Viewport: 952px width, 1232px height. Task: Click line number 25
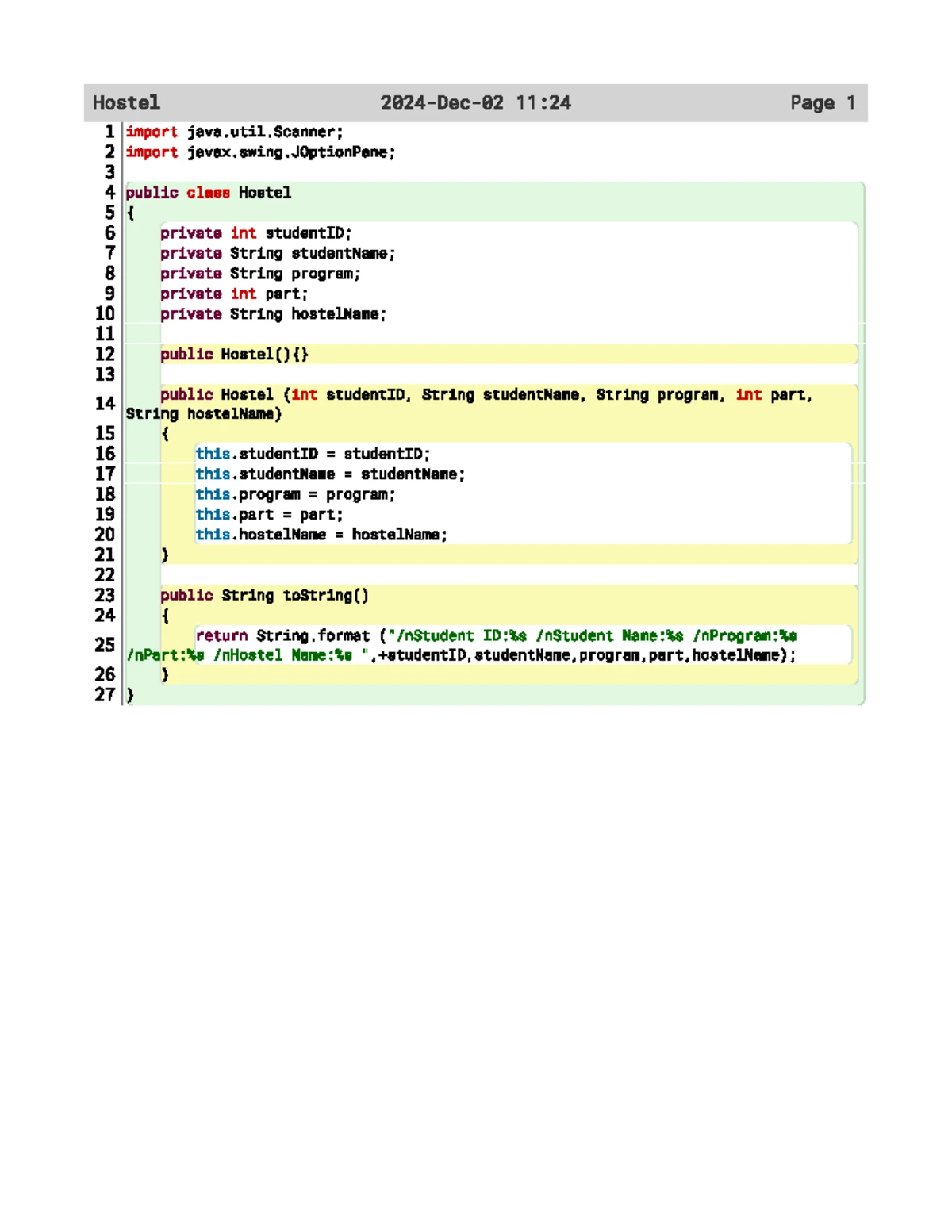coord(106,645)
